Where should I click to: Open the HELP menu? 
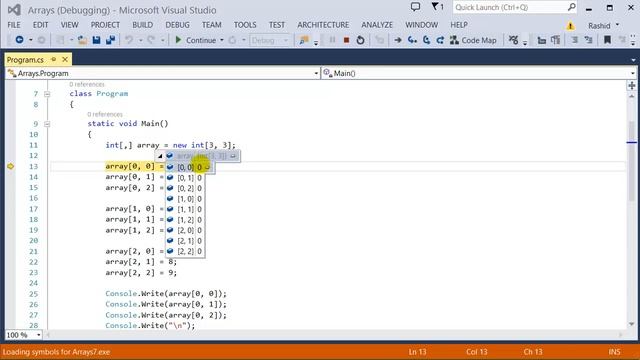459,25
